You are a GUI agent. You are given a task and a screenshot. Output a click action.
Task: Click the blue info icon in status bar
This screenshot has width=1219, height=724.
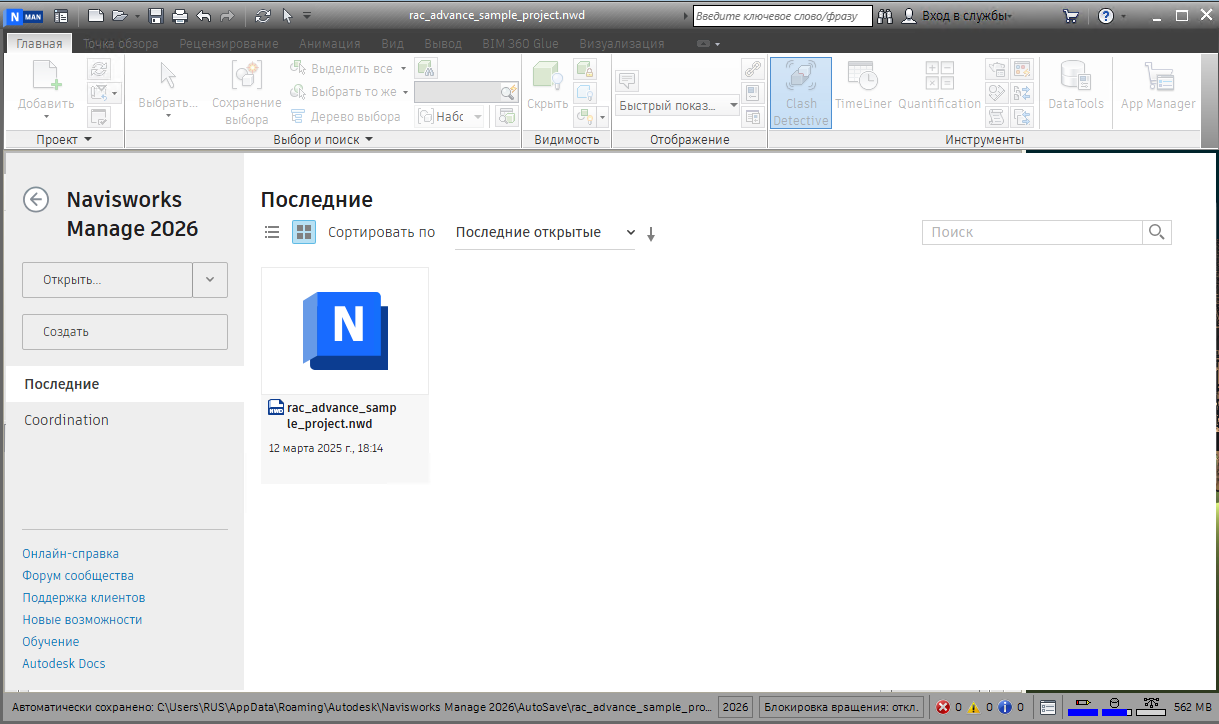point(1004,707)
